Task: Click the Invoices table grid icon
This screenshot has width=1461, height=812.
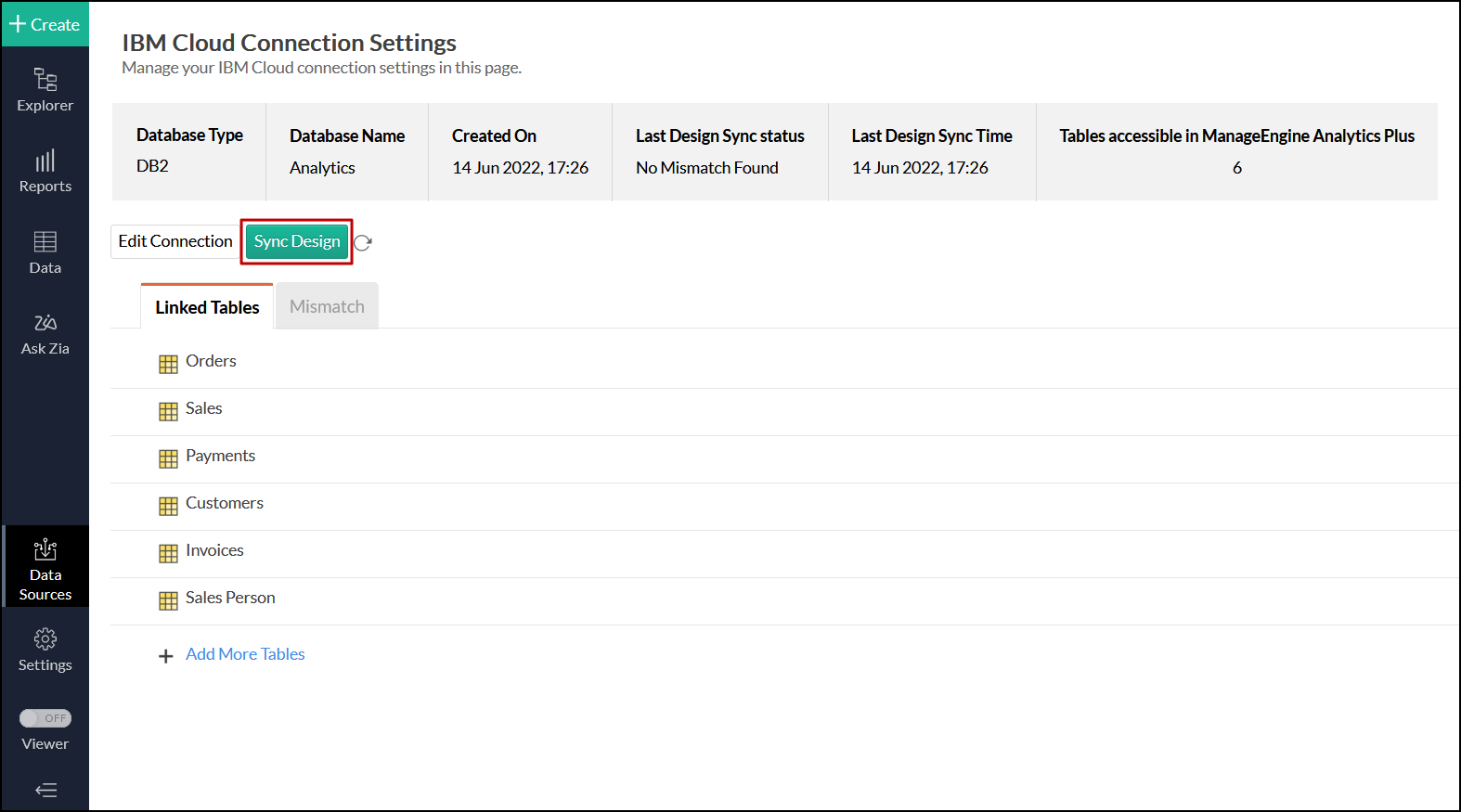Action: coord(168,554)
